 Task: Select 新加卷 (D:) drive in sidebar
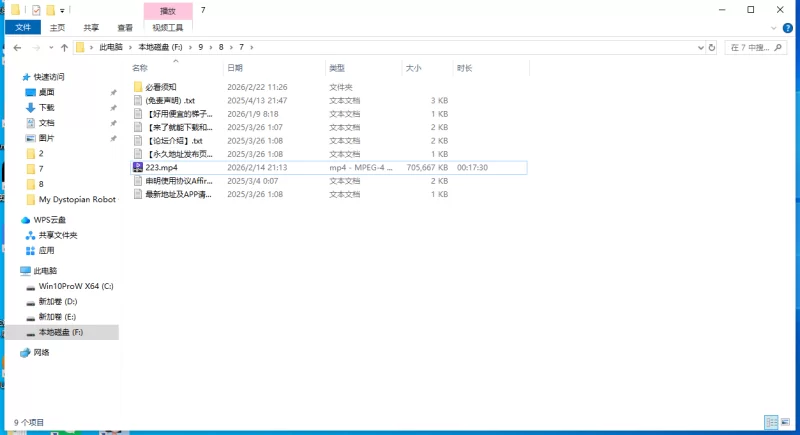58,300
